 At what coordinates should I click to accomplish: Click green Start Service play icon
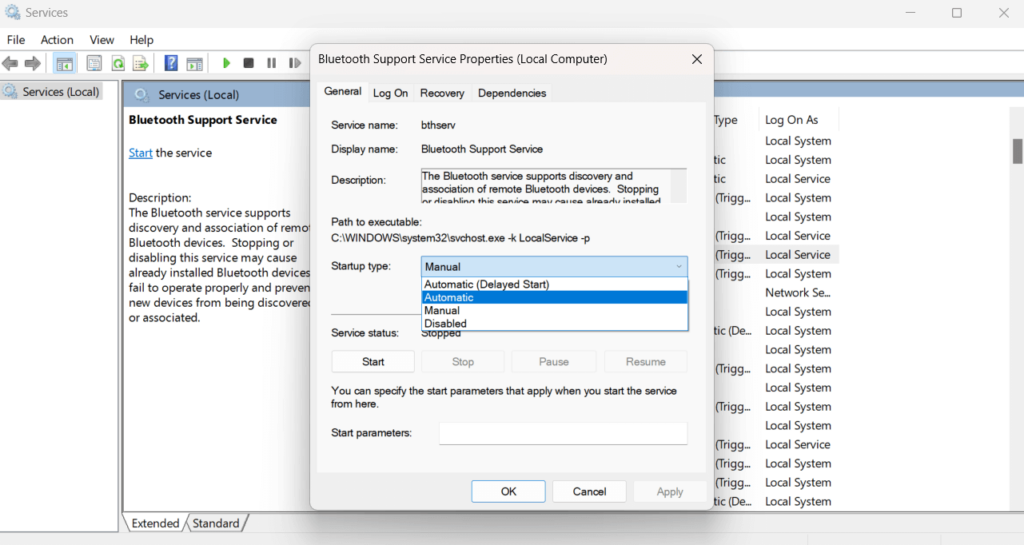(x=227, y=63)
